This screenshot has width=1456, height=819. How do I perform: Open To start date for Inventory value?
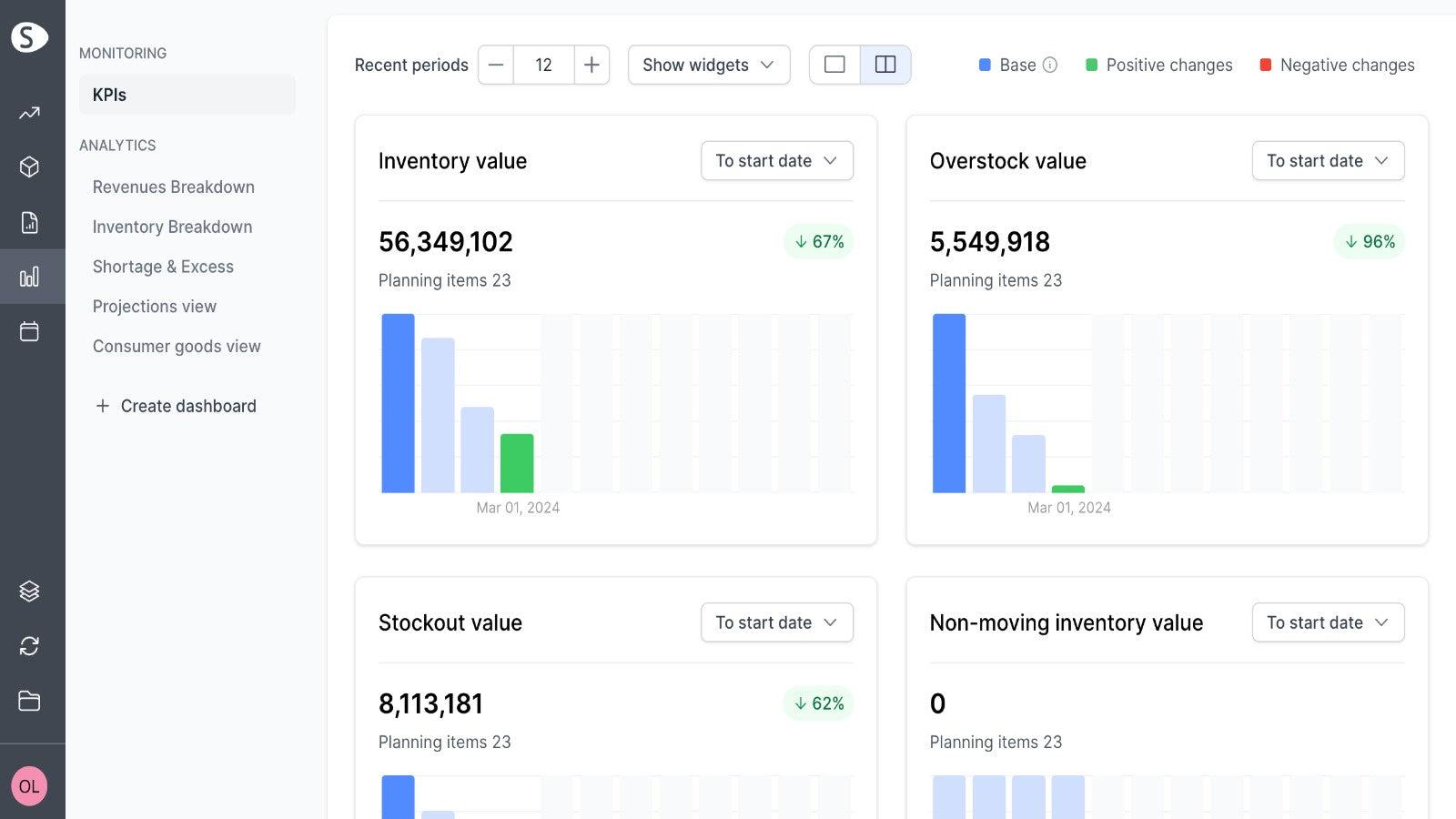pyautogui.click(x=776, y=160)
